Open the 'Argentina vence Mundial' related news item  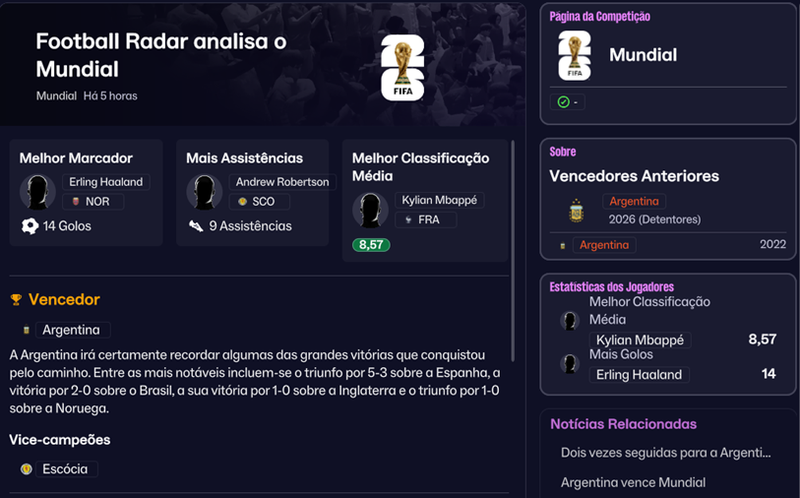pyautogui.click(x=633, y=482)
